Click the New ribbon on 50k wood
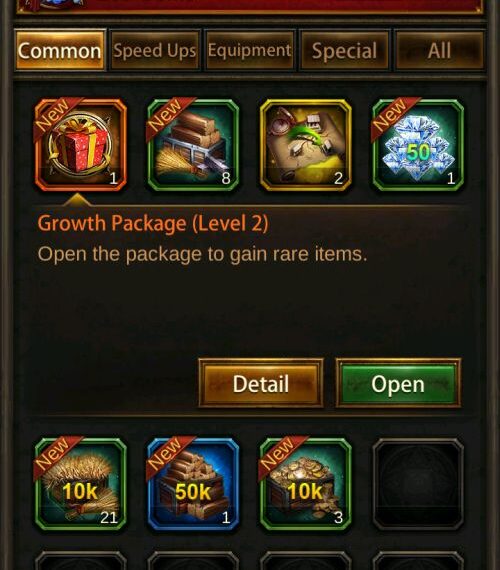Screen dimensions: 500x570 [x=167, y=454]
